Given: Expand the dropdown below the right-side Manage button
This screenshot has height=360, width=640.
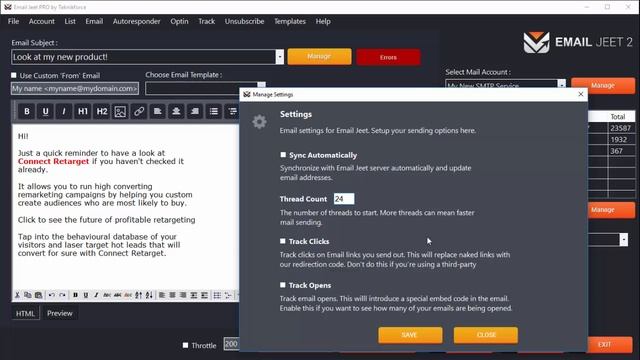Looking at the screenshot, I should 623,239.
